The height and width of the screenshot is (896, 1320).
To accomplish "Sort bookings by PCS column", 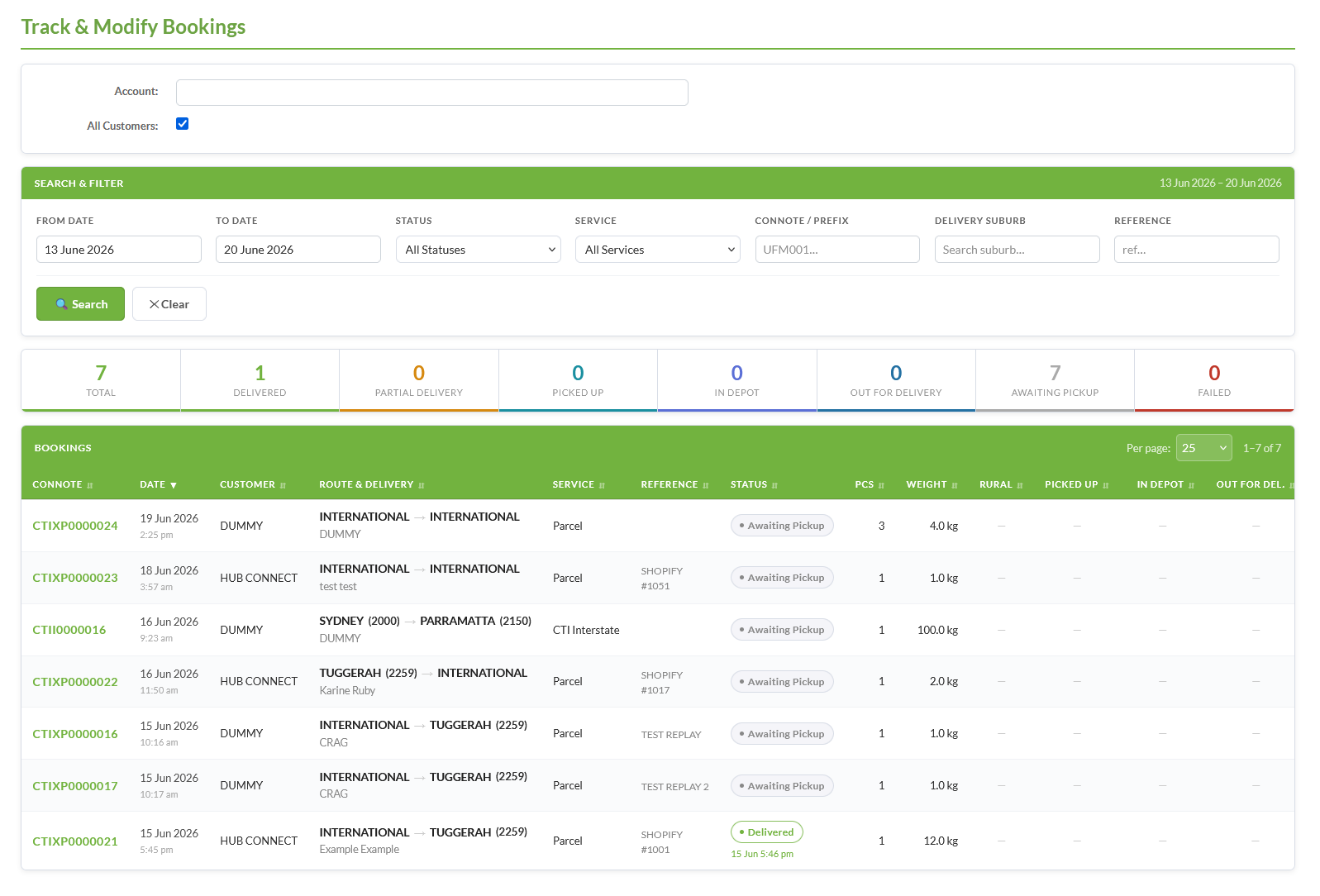I will (x=870, y=484).
